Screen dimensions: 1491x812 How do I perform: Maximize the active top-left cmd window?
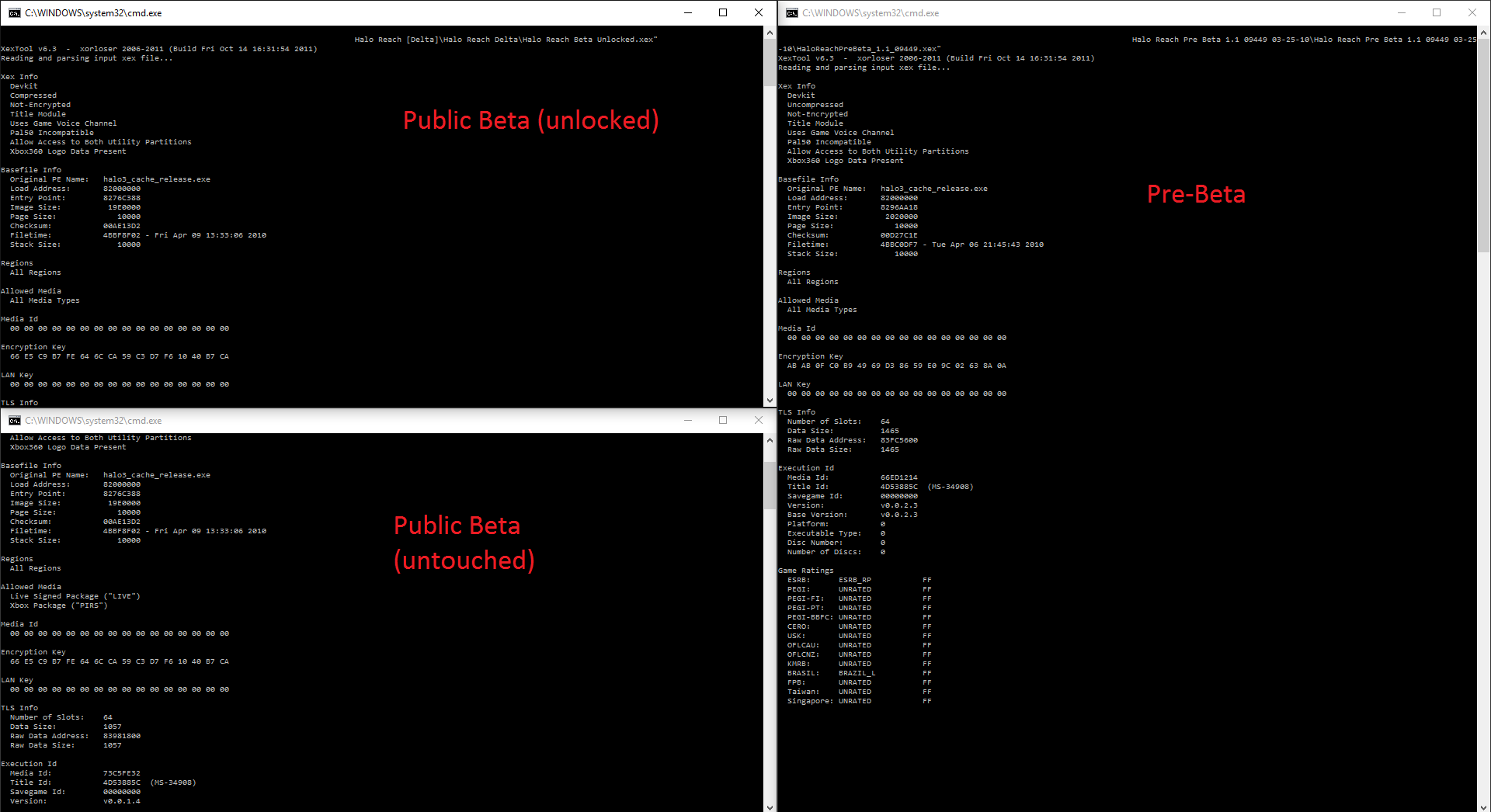pyautogui.click(x=723, y=12)
